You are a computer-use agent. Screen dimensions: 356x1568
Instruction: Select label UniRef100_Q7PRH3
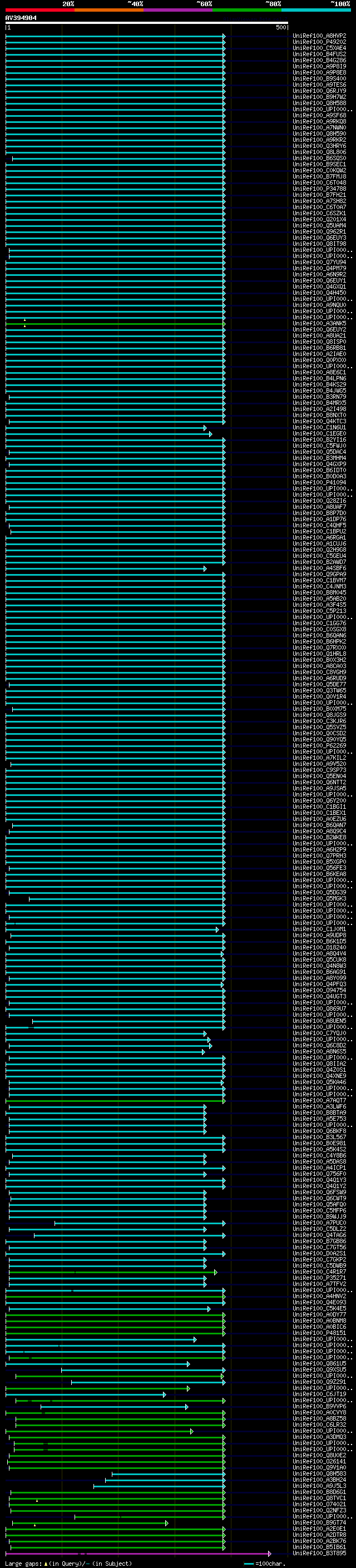tap(319, 856)
